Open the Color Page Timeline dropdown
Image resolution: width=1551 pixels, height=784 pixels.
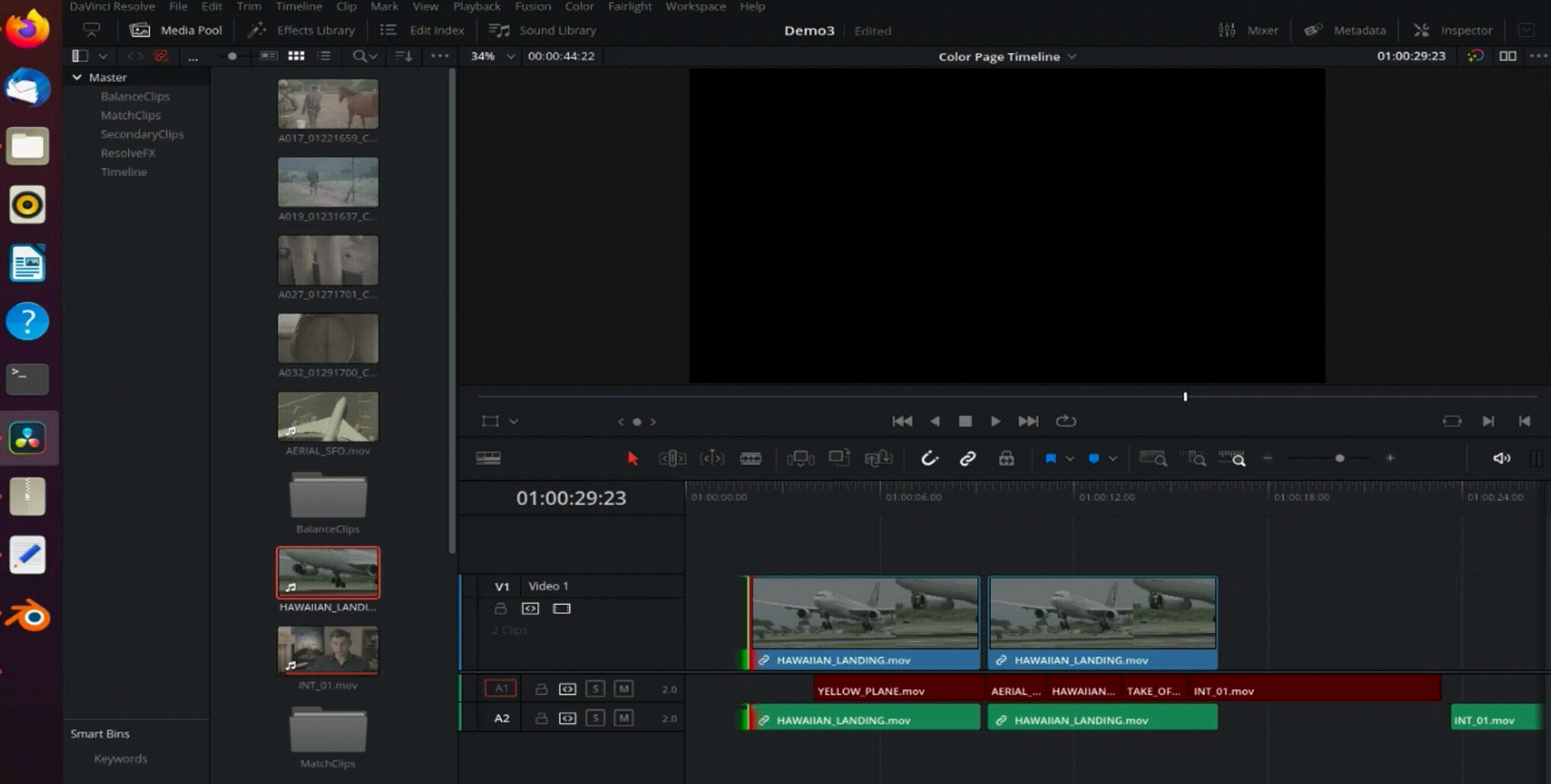point(1006,56)
